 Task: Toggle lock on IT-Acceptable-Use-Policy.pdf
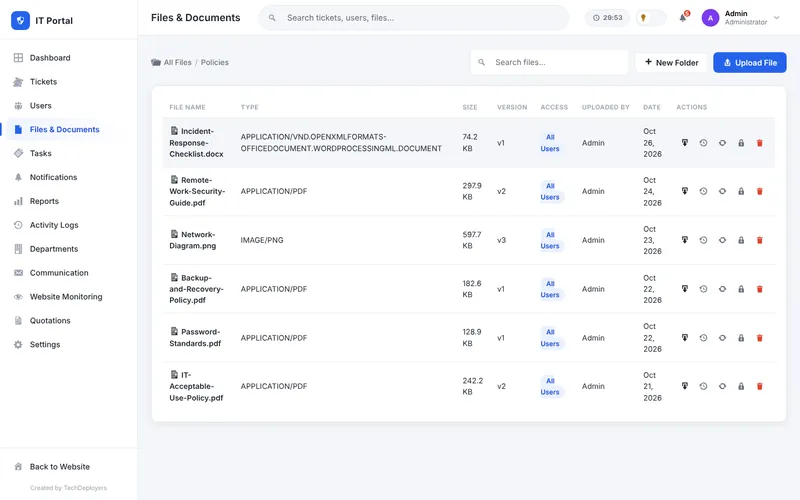[x=741, y=386]
